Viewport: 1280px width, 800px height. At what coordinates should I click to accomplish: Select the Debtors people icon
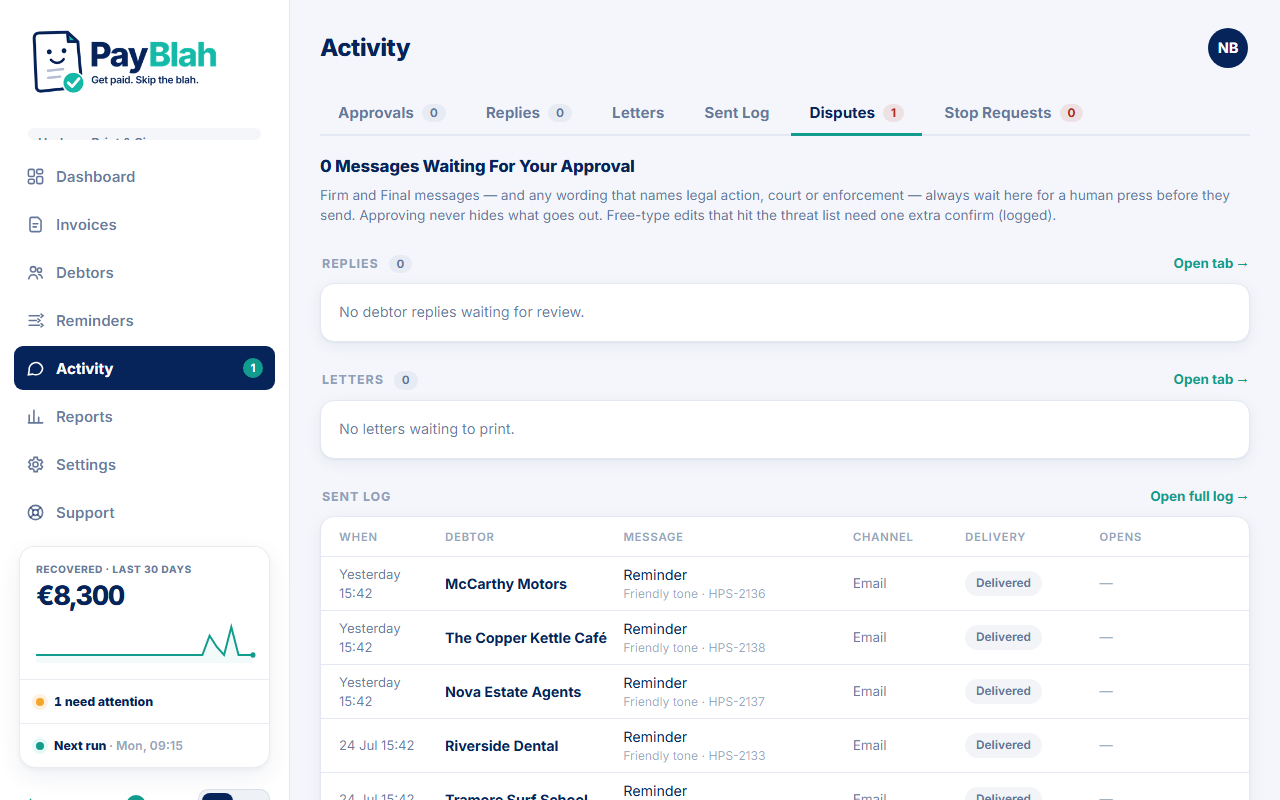[36, 273]
